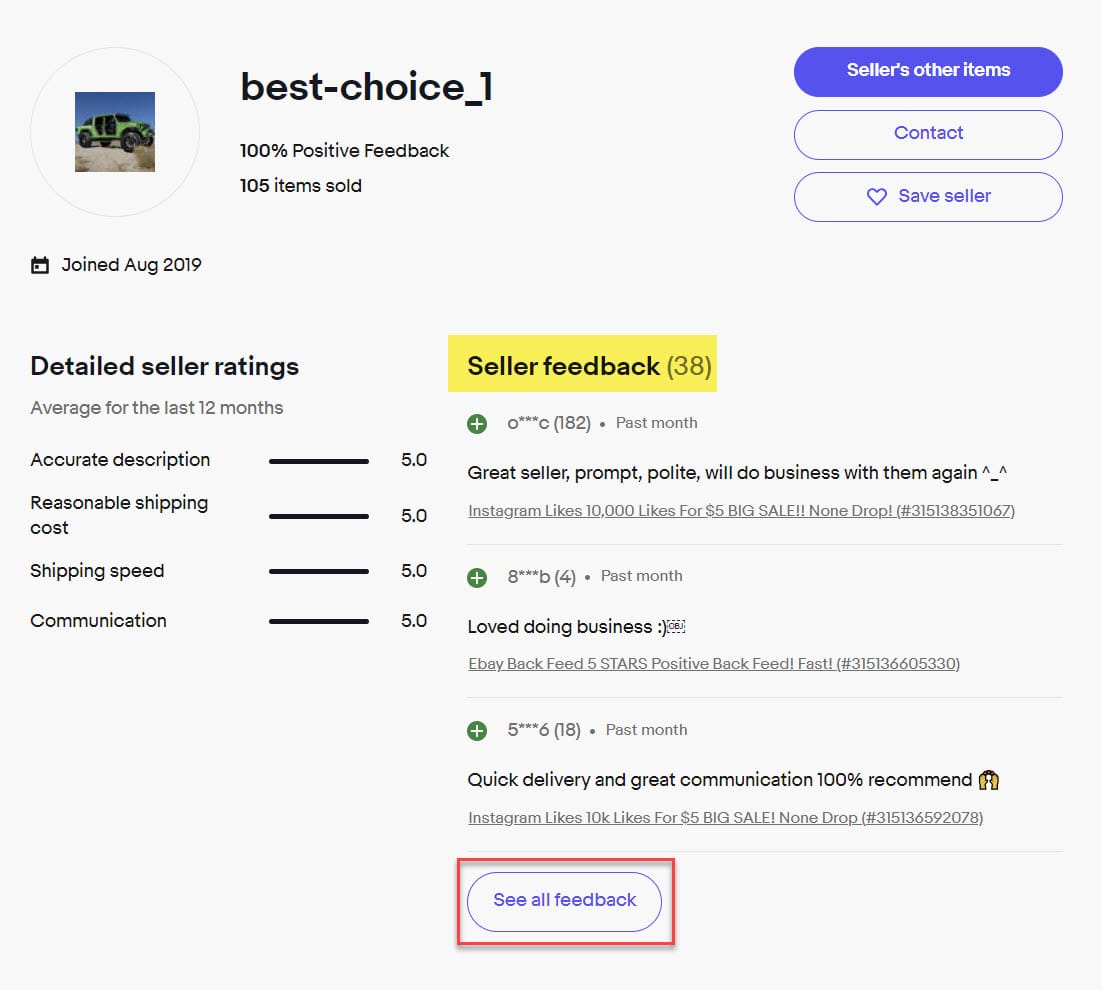Viewport: 1102px width, 990px height.
Task: Open Instagram Likes 10,000 Likes listing link
Action: tap(741, 511)
